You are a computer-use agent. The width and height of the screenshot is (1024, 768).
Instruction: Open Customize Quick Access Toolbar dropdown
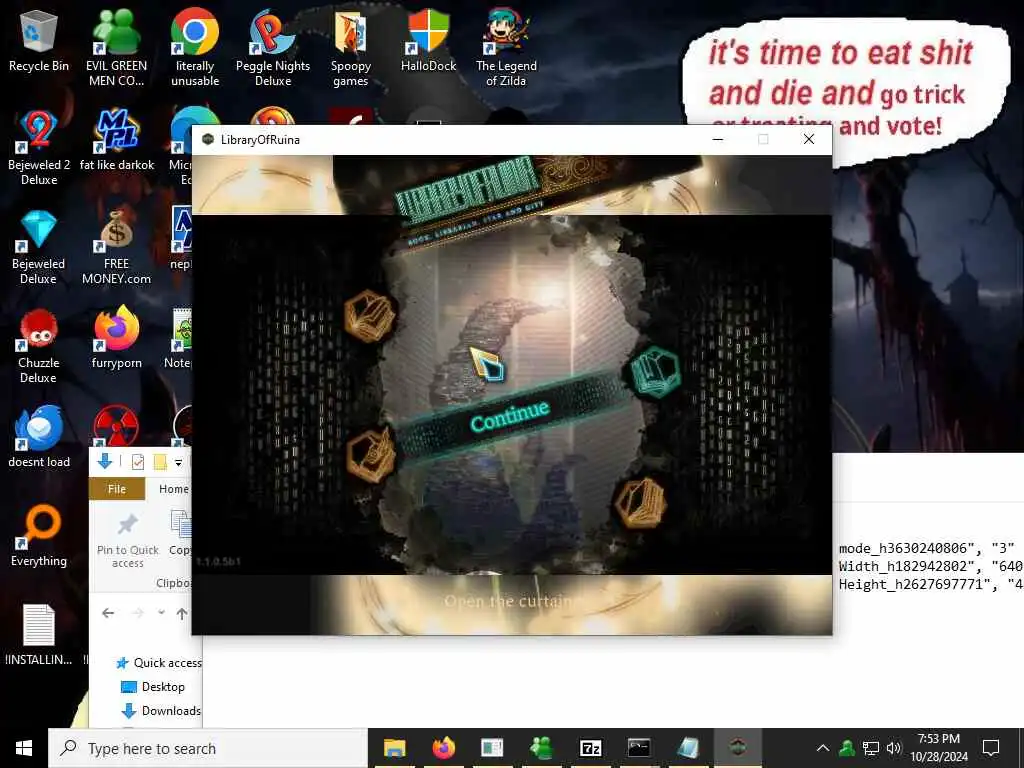coord(178,462)
